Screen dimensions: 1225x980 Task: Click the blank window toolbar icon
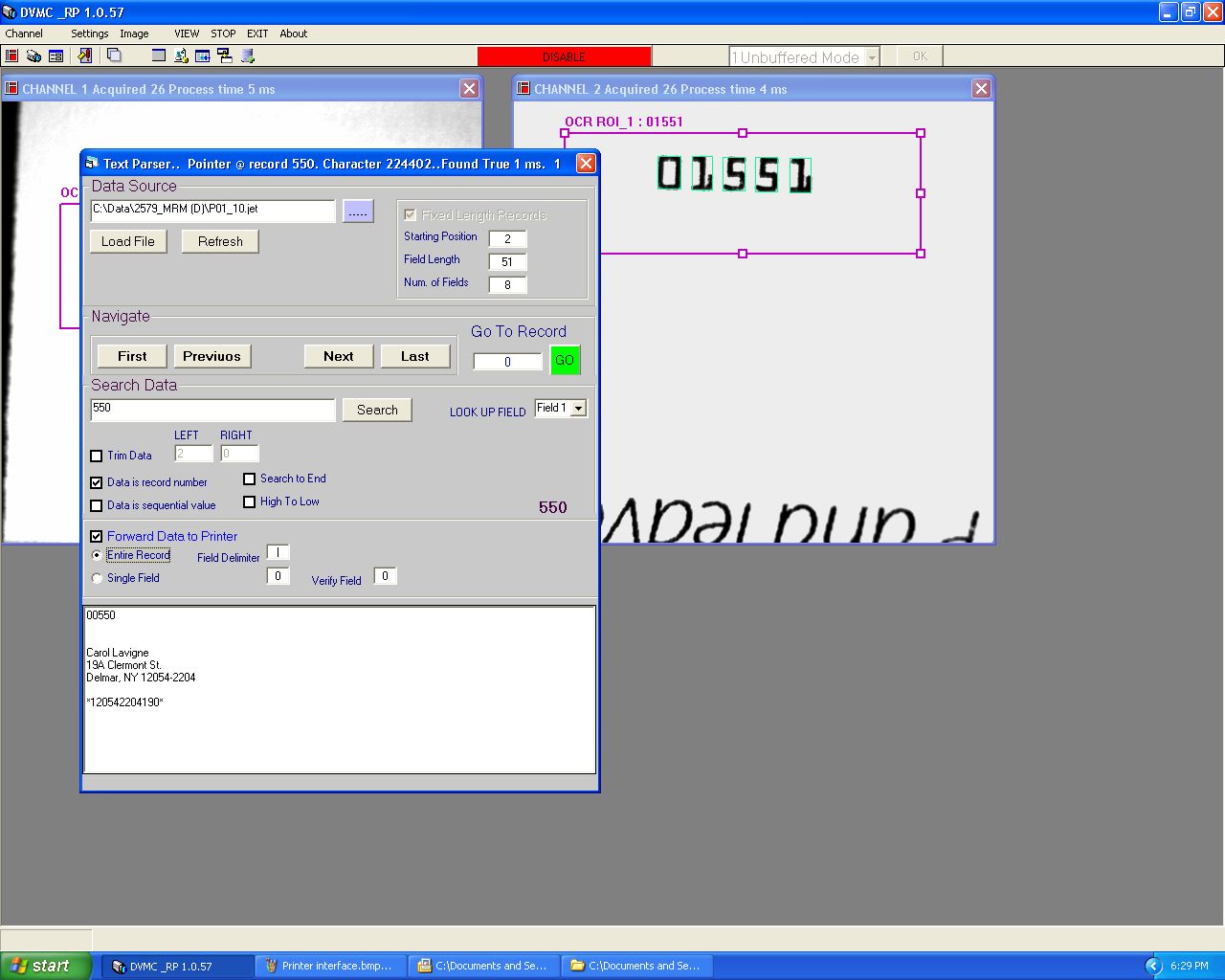coord(159,56)
